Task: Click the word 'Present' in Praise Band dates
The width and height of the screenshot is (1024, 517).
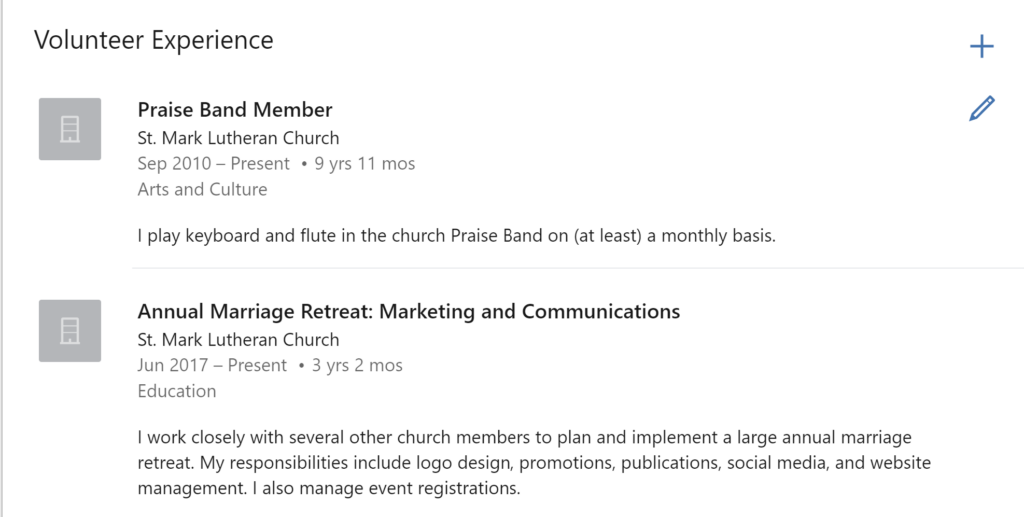Action: (x=260, y=164)
